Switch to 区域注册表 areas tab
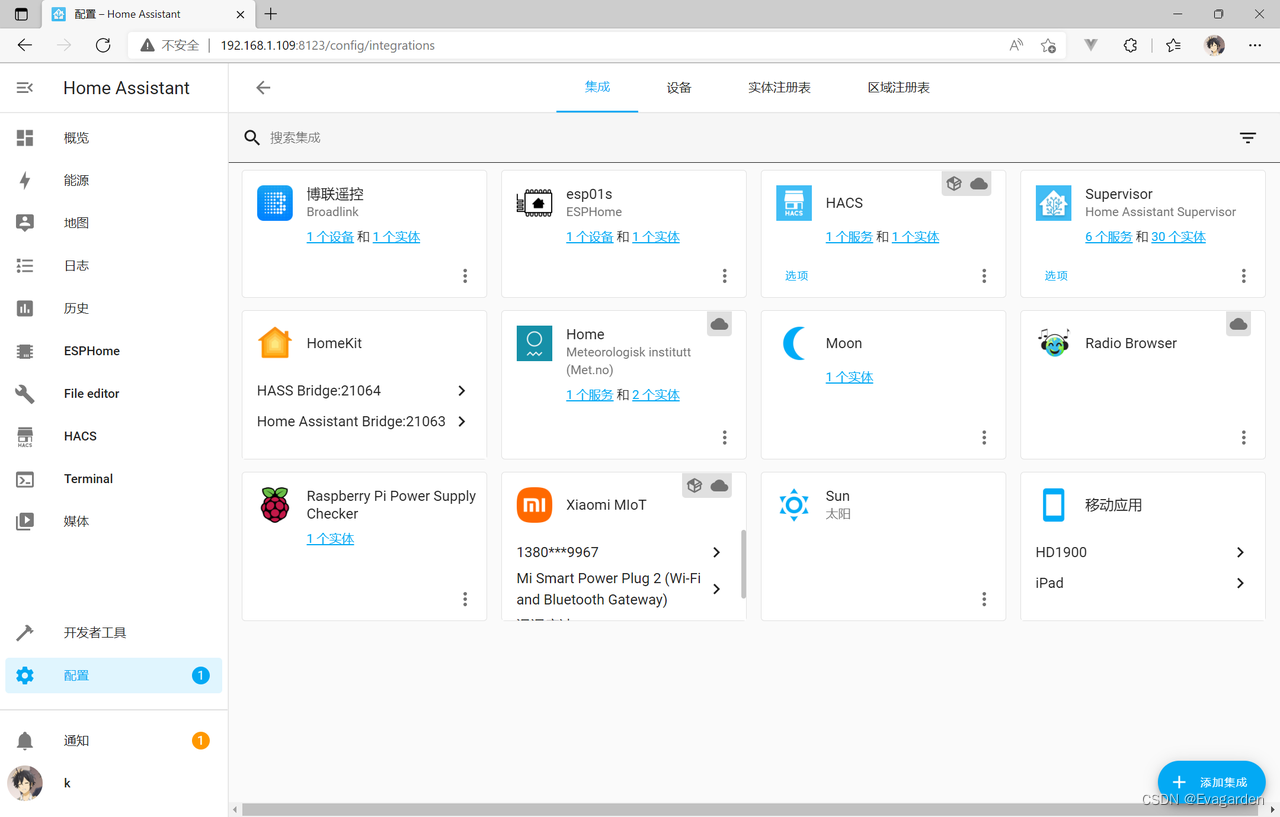The width and height of the screenshot is (1280, 817). [x=898, y=88]
